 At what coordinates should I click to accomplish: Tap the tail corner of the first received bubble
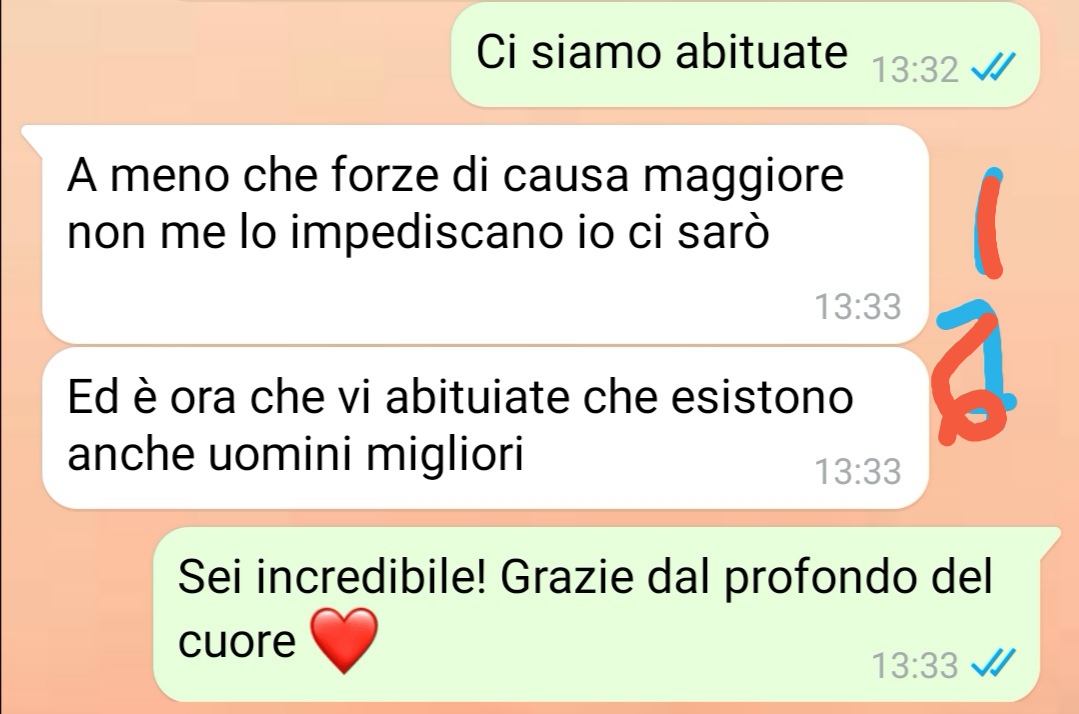[x=33, y=136]
